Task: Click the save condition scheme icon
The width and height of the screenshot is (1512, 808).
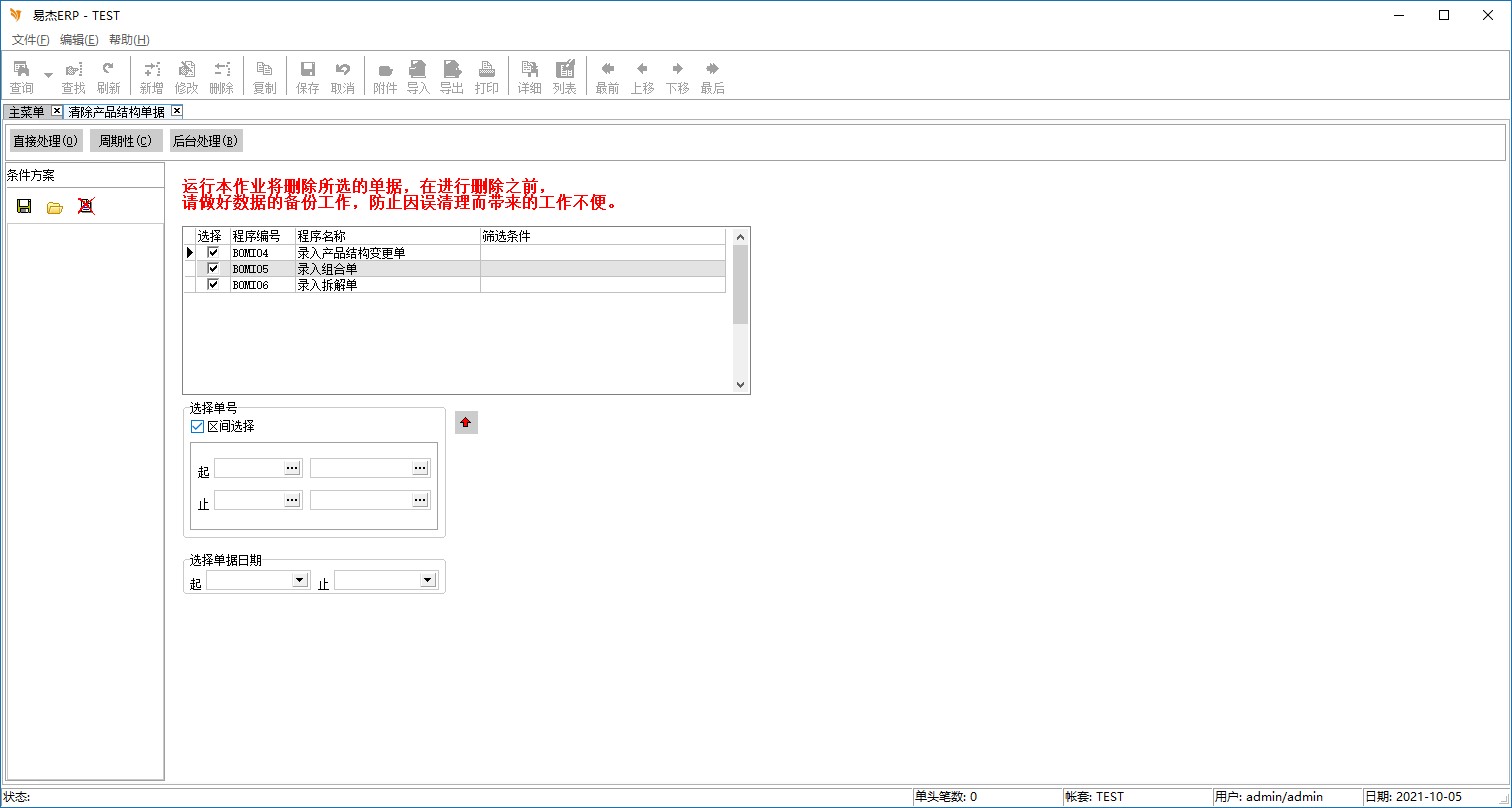Action: pyautogui.click(x=24, y=207)
